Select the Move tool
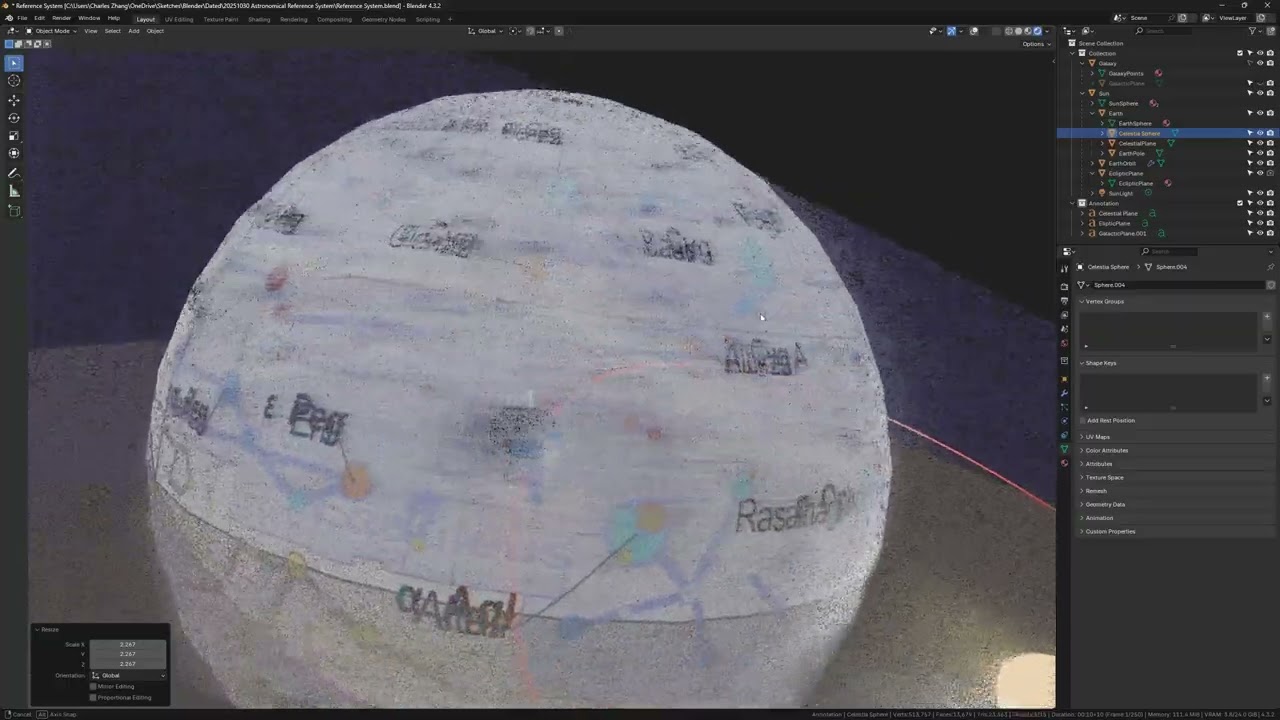Screen dimensions: 1280x720 tap(14, 100)
